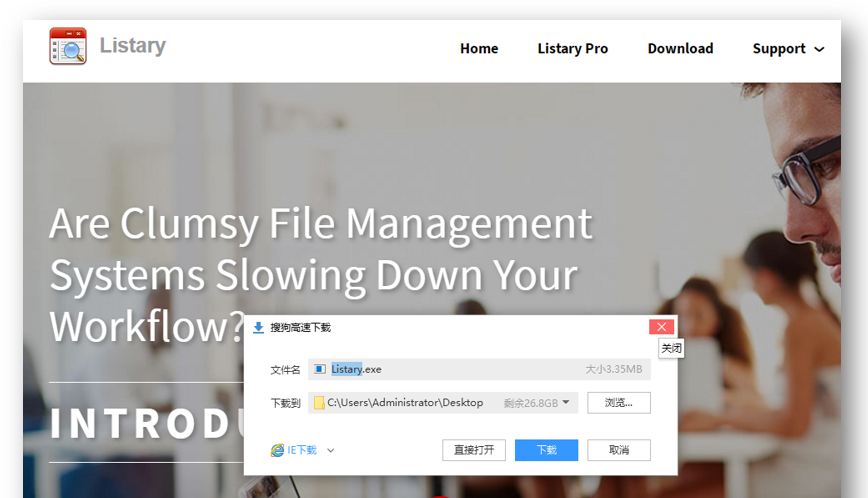Click the Listary brand name text

click(132, 45)
